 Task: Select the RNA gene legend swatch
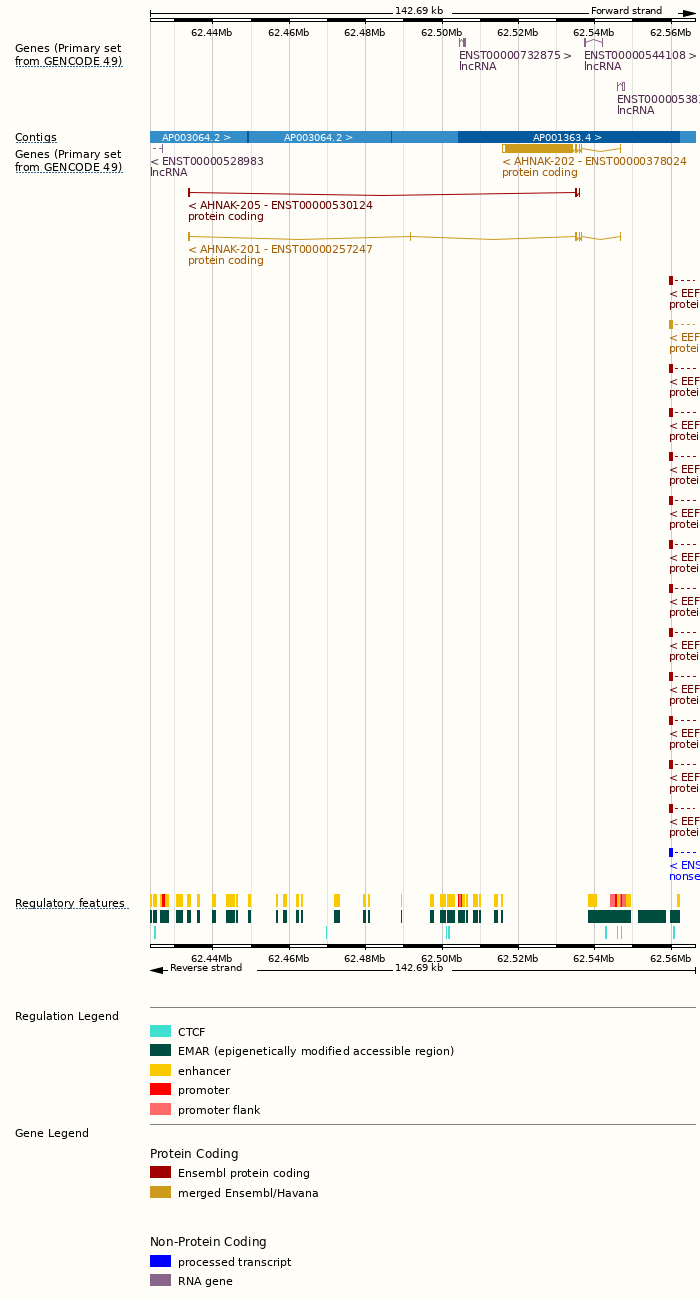(x=160, y=1280)
